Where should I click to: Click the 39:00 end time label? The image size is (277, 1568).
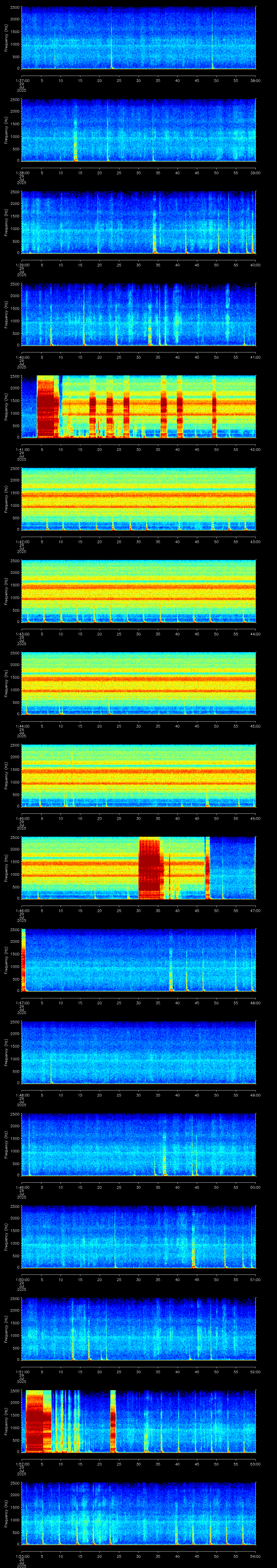[x=255, y=173]
